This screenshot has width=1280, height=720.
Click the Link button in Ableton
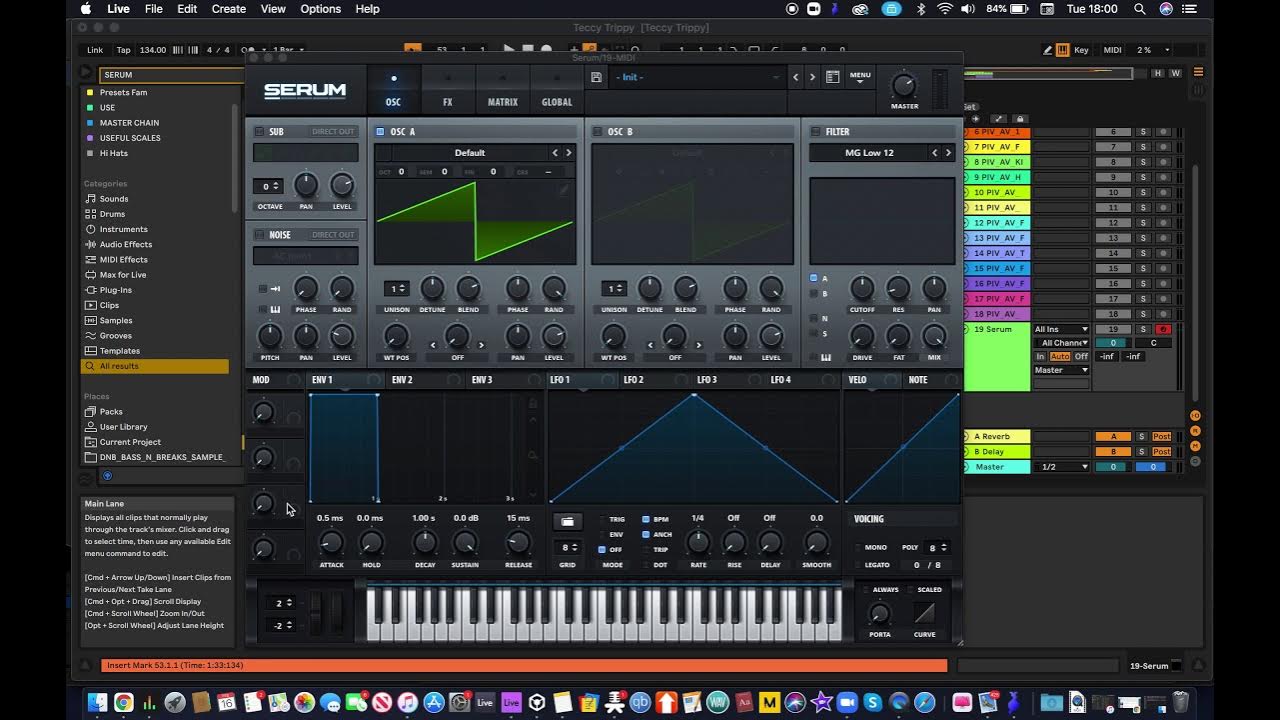(95, 49)
